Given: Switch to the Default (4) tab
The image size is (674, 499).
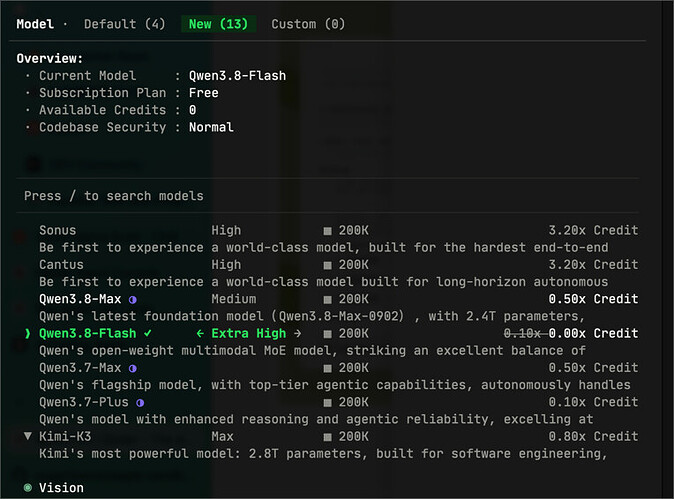Looking at the screenshot, I should pyautogui.click(x=125, y=24).
